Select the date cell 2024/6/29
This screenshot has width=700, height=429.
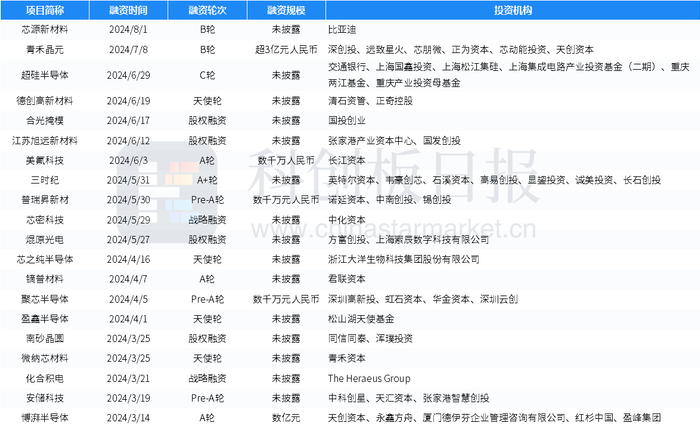[x=129, y=75]
